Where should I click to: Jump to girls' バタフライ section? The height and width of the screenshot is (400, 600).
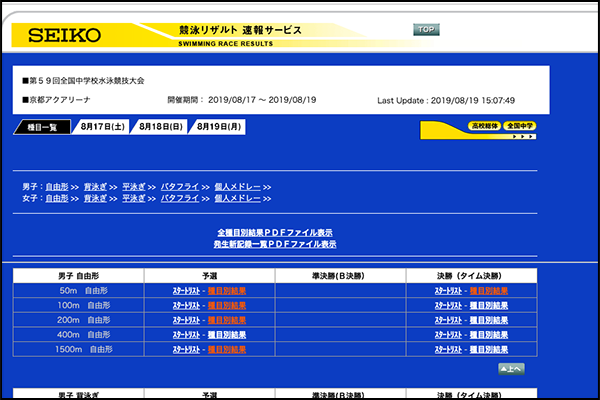click(x=179, y=198)
